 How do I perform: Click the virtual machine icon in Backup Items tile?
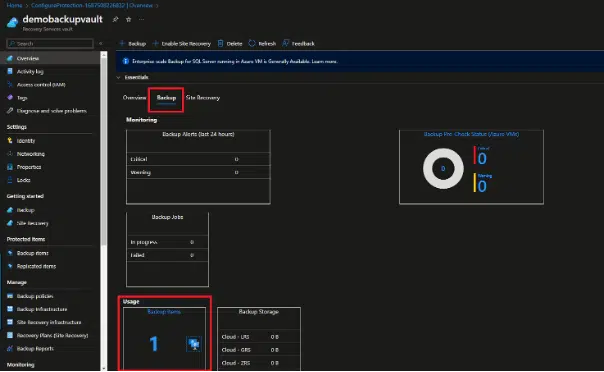[194, 344]
